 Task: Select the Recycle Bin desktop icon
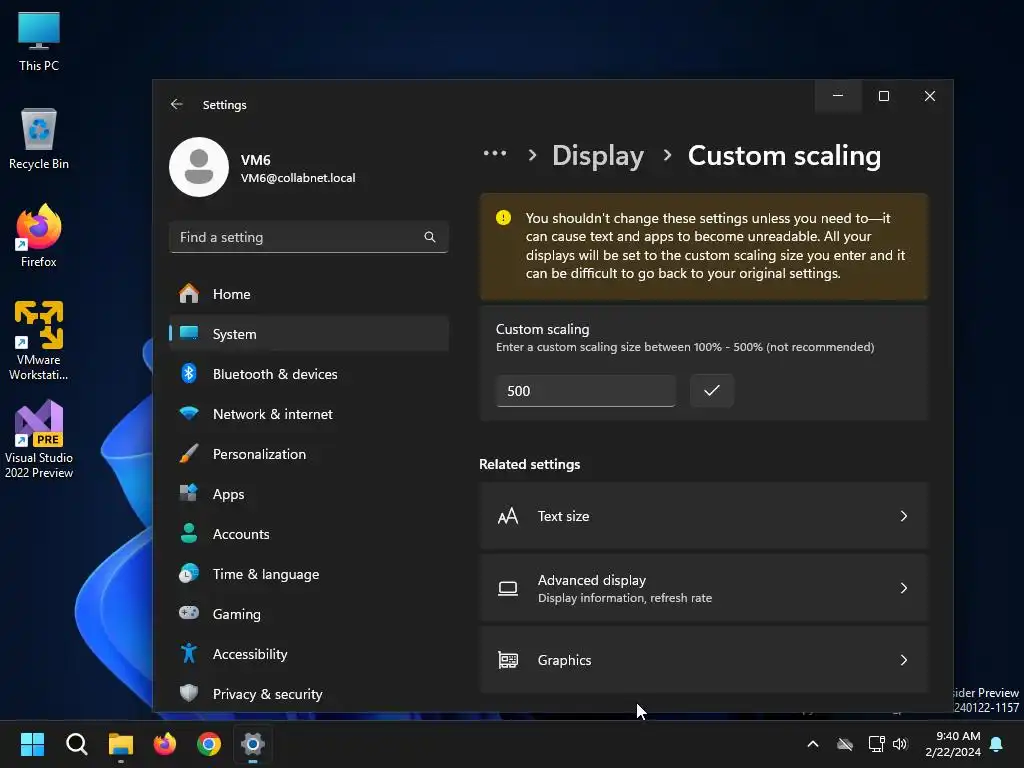point(39,139)
